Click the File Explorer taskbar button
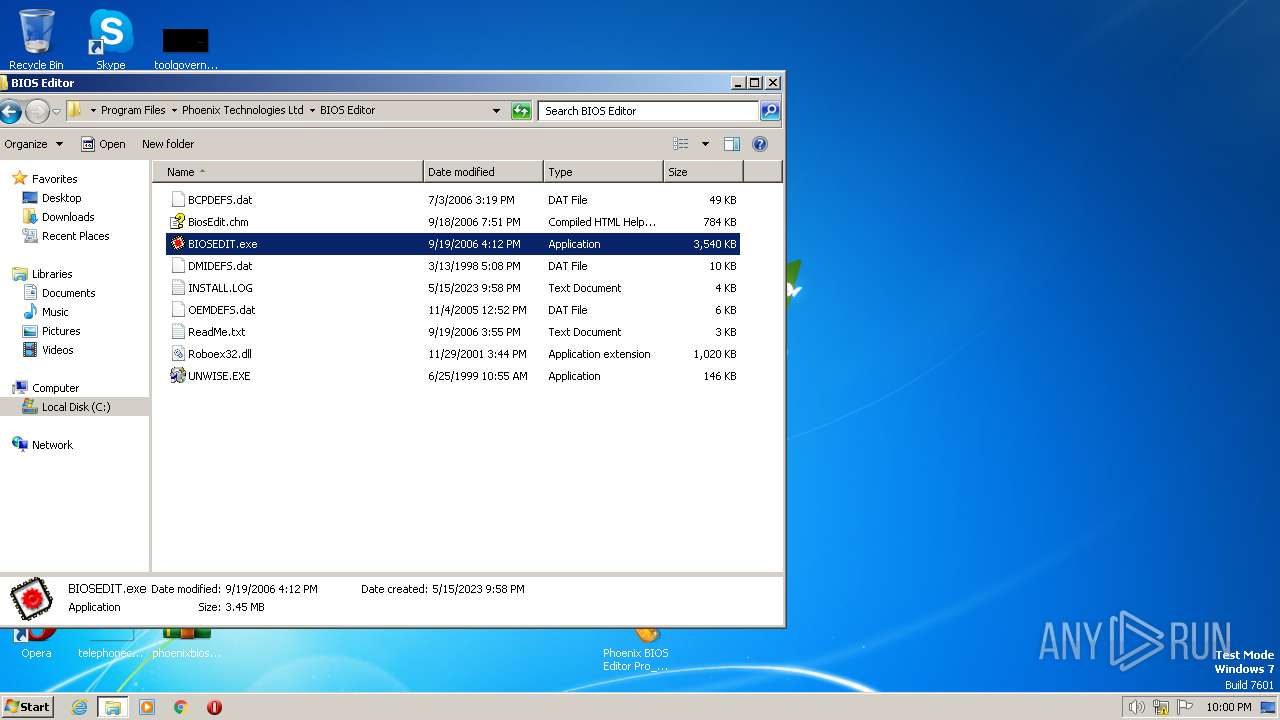 pos(113,707)
